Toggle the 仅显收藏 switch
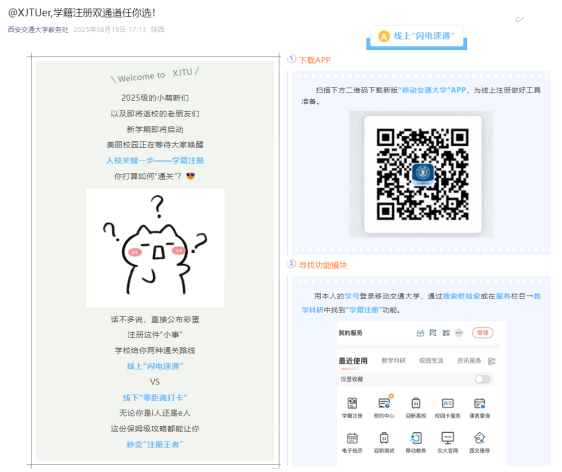This screenshot has width=562, height=472. [x=482, y=379]
